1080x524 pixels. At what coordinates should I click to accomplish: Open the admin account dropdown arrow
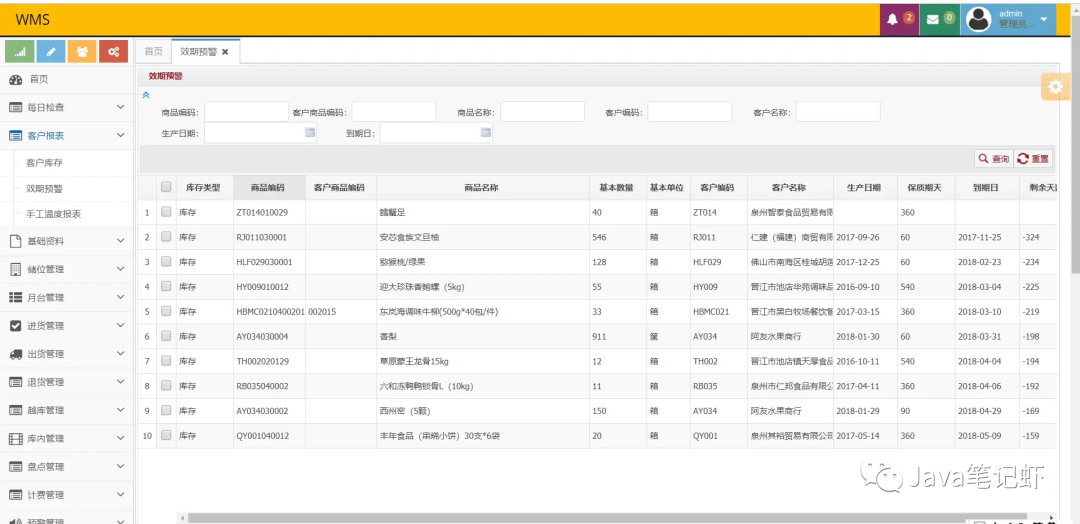tap(1043, 19)
